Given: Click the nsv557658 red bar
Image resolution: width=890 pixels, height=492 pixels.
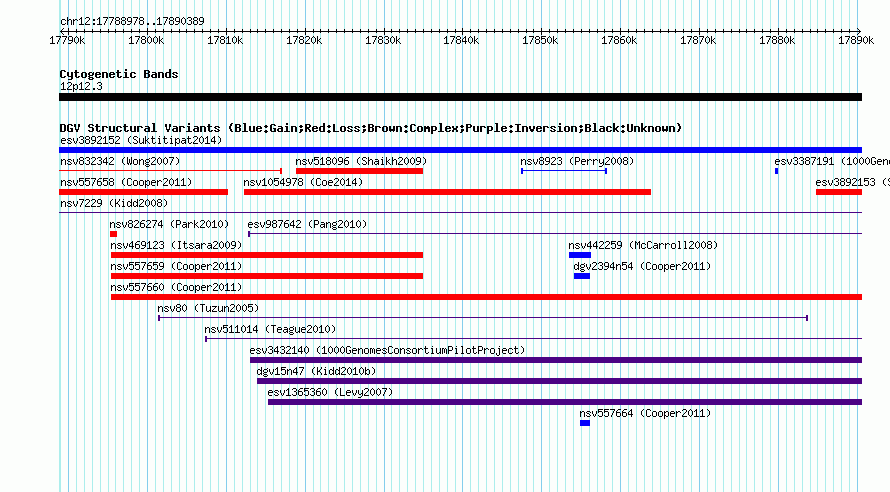Looking at the screenshot, I should 144,192.
